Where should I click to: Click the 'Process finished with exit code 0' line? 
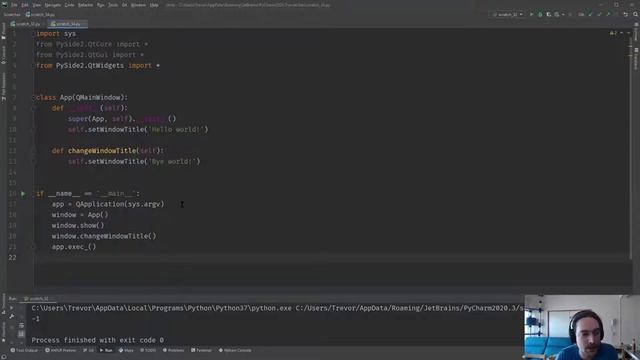tap(98, 340)
